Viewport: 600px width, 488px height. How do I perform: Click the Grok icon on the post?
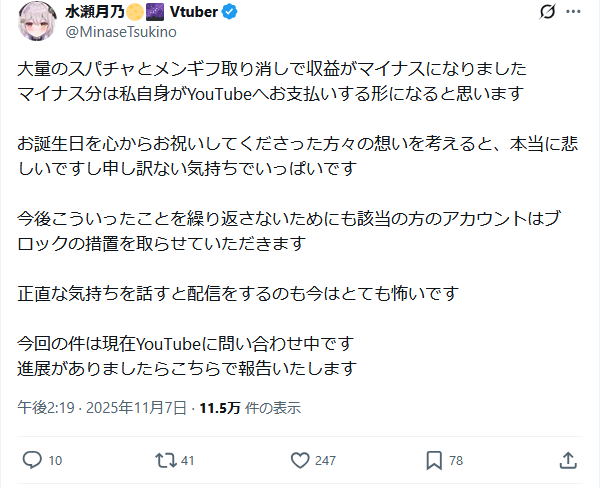(547, 13)
